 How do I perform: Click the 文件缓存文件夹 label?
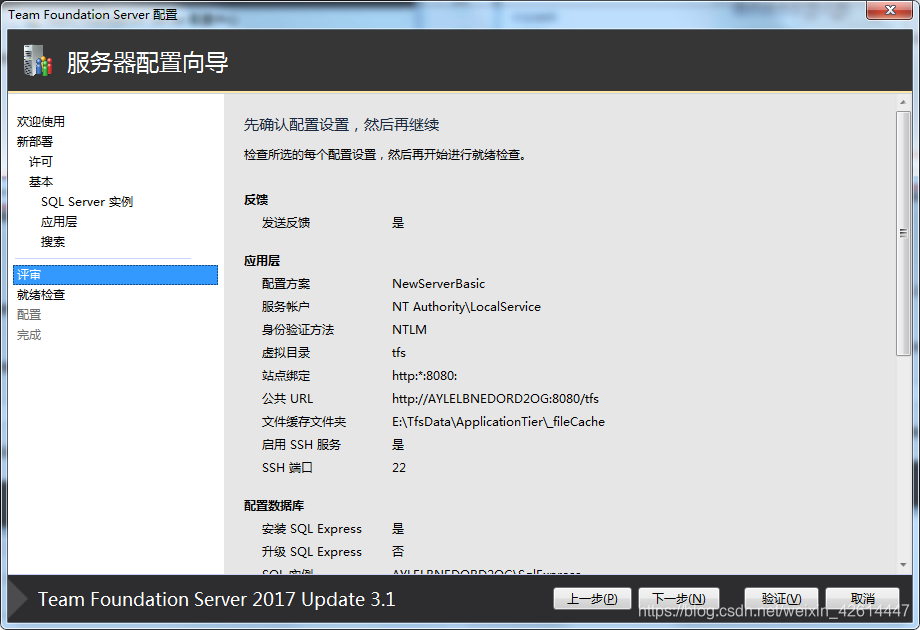point(304,422)
